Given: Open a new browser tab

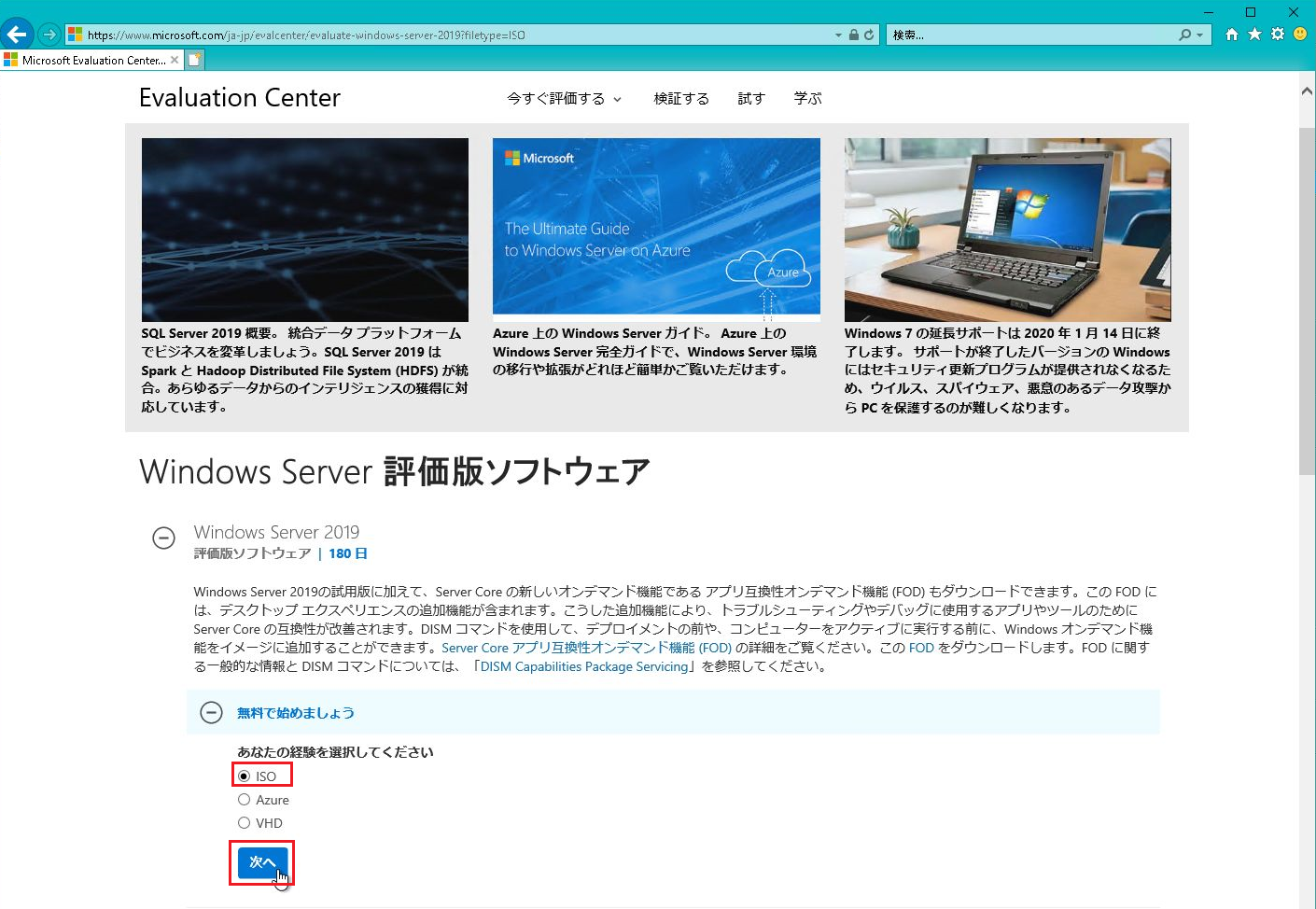Looking at the screenshot, I should pyautogui.click(x=193, y=58).
